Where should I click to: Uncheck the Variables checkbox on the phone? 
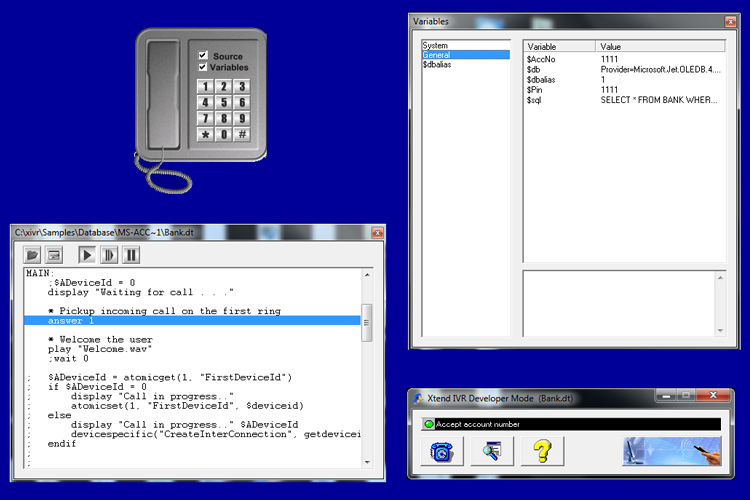tap(203, 67)
